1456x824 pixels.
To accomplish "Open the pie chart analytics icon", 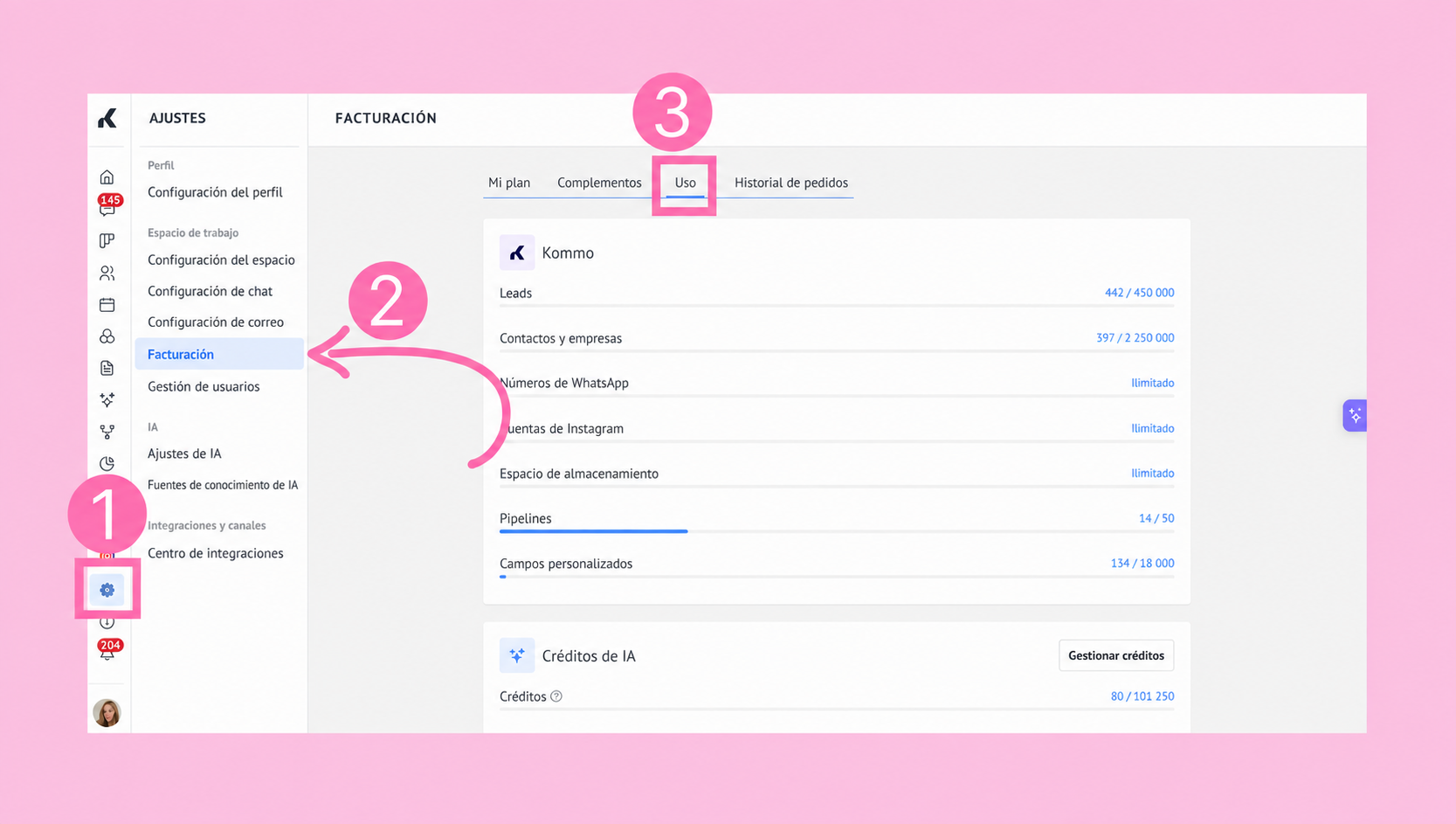I will 107,463.
